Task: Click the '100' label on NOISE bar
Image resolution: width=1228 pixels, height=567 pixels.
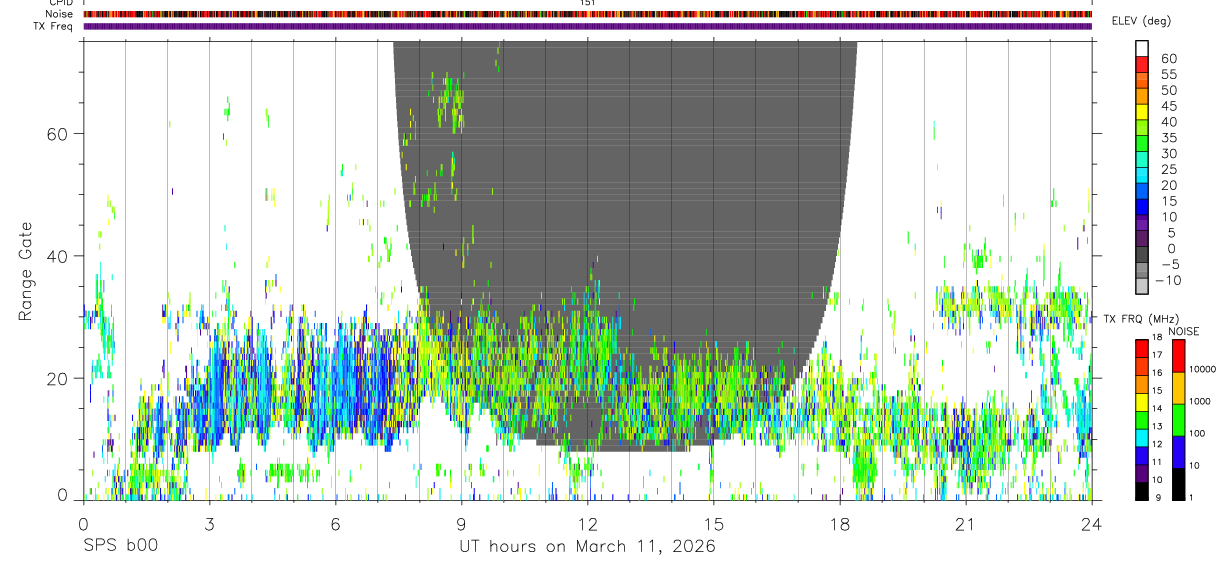Action: (x=1197, y=434)
